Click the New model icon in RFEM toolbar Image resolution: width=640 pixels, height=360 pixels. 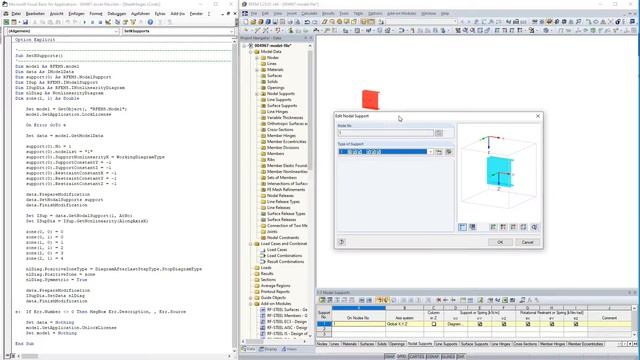click(247, 22)
